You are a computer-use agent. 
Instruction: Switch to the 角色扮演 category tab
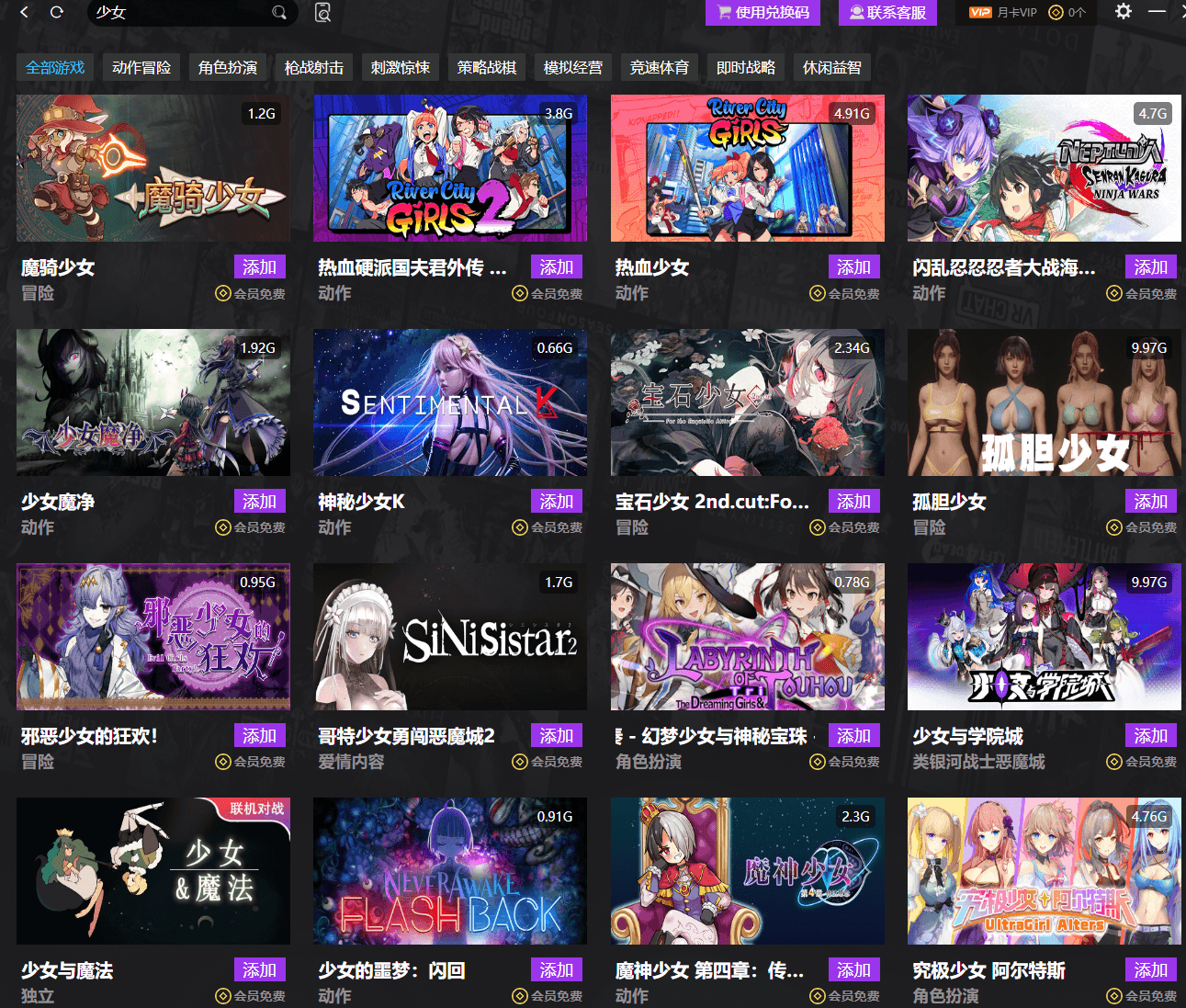pos(228,67)
